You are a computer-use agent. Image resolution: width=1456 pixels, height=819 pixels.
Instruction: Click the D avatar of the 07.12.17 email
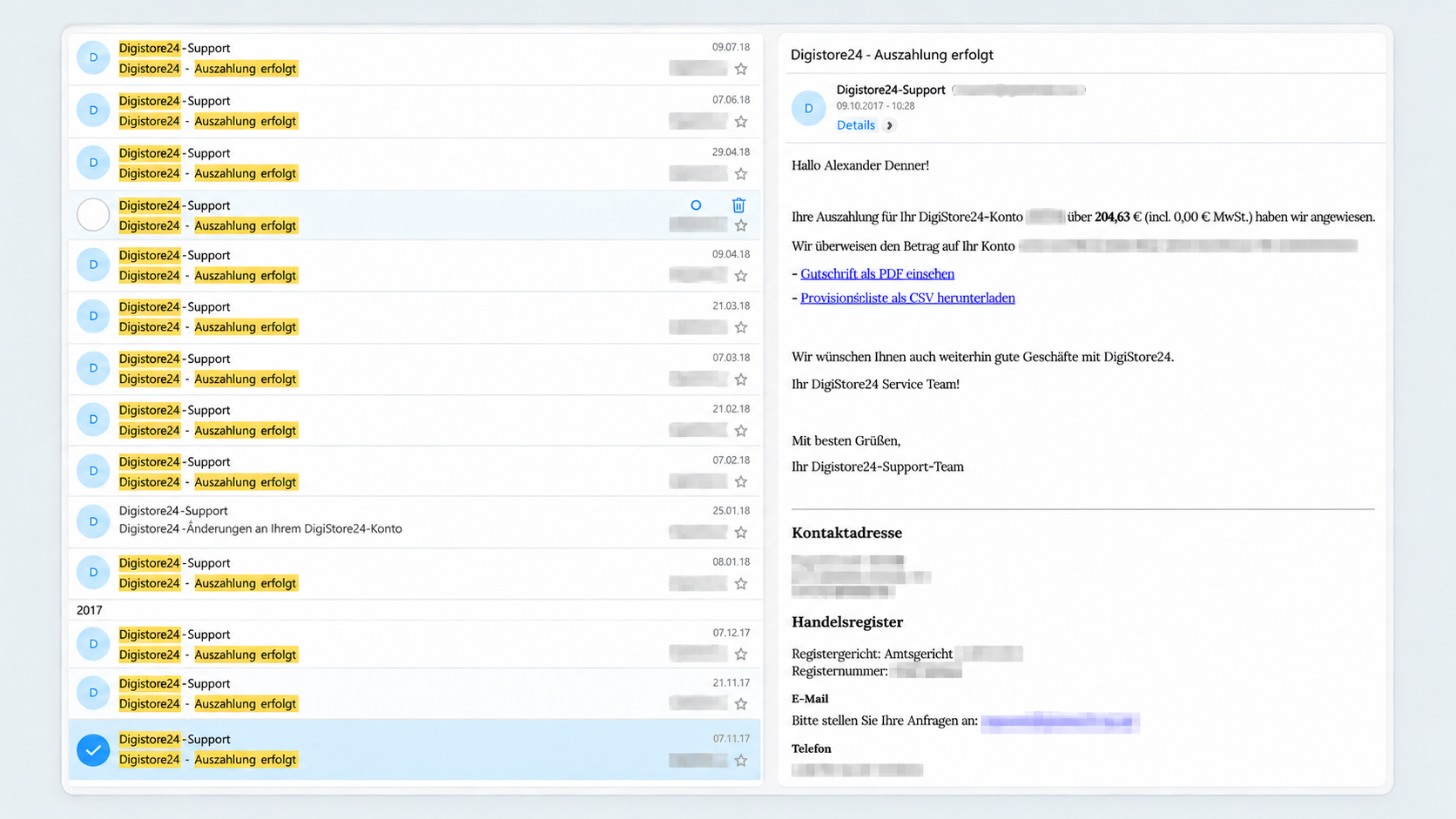point(93,644)
